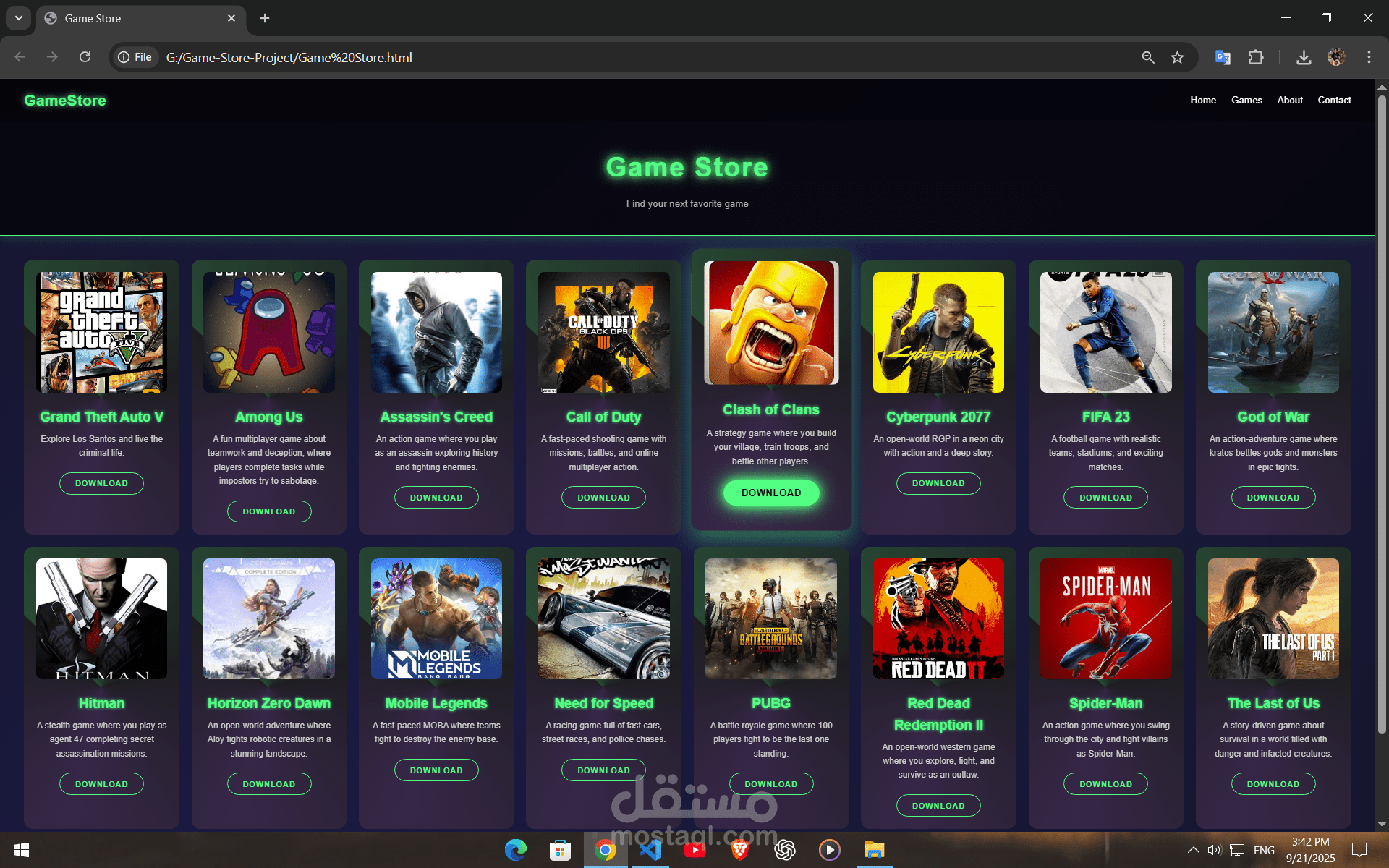The width and height of the screenshot is (1389, 868).
Task: Click the Spider-Man cover image
Action: point(1106,618)
